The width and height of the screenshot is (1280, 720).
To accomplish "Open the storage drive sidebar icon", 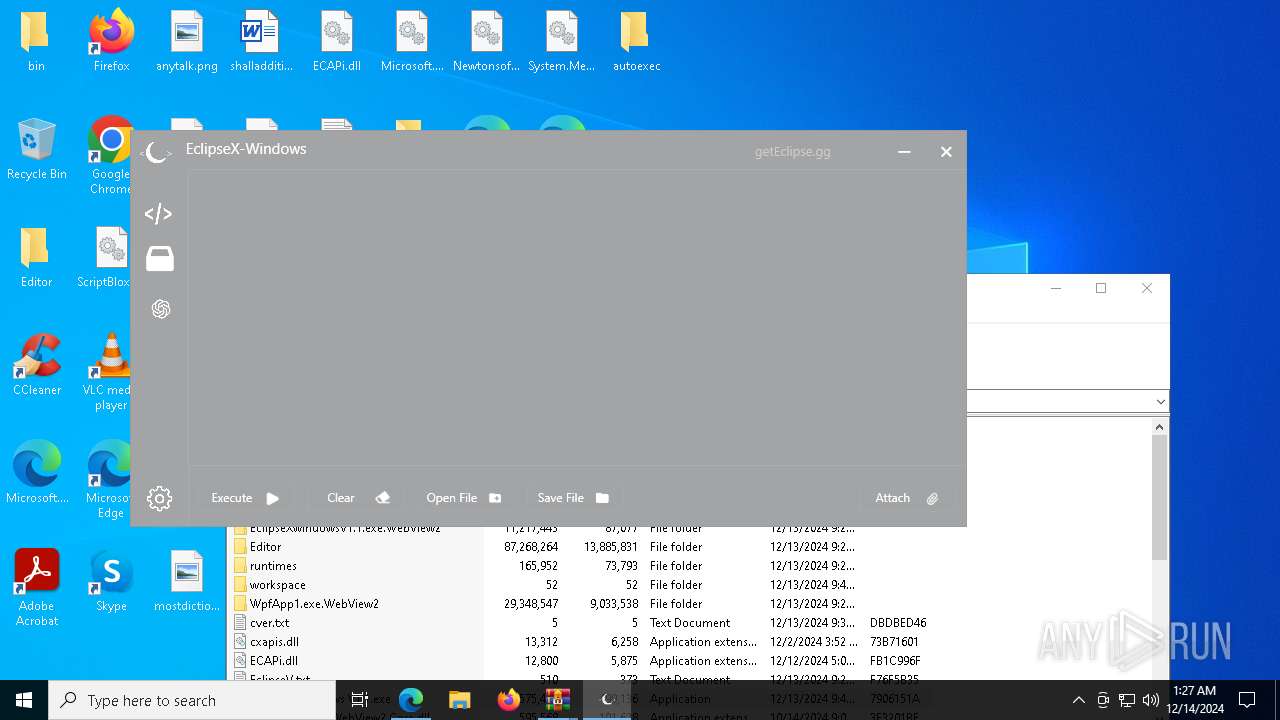I will point(160,259).
